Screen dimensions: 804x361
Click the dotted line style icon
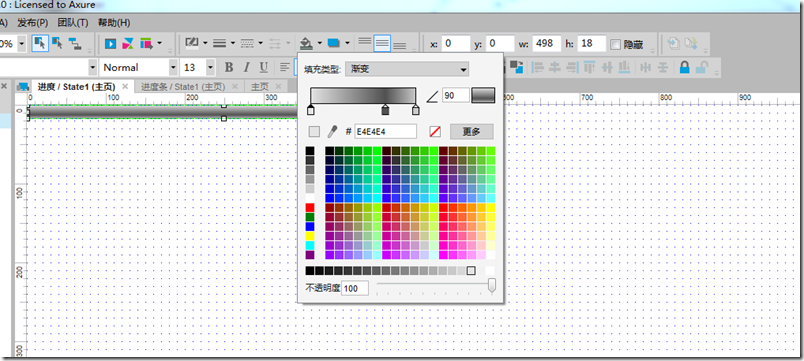point(247,44)
